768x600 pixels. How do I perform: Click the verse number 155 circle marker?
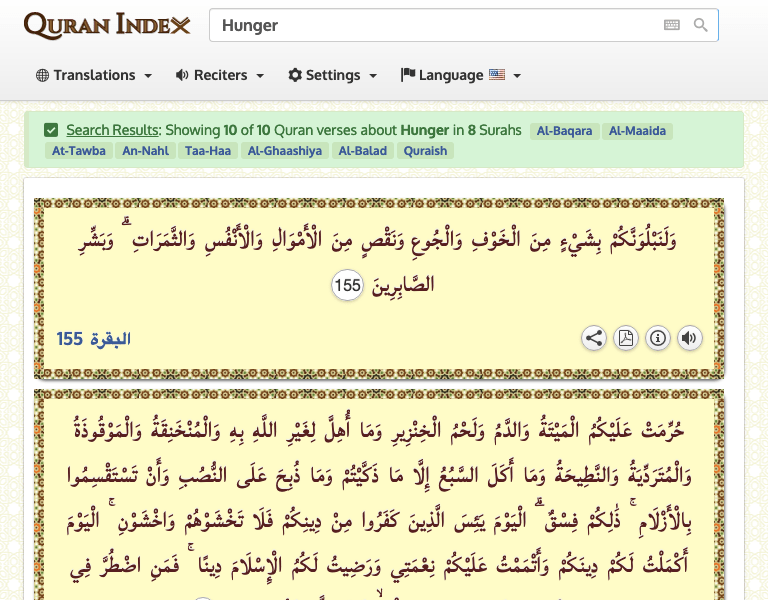(x=348, y=286)
